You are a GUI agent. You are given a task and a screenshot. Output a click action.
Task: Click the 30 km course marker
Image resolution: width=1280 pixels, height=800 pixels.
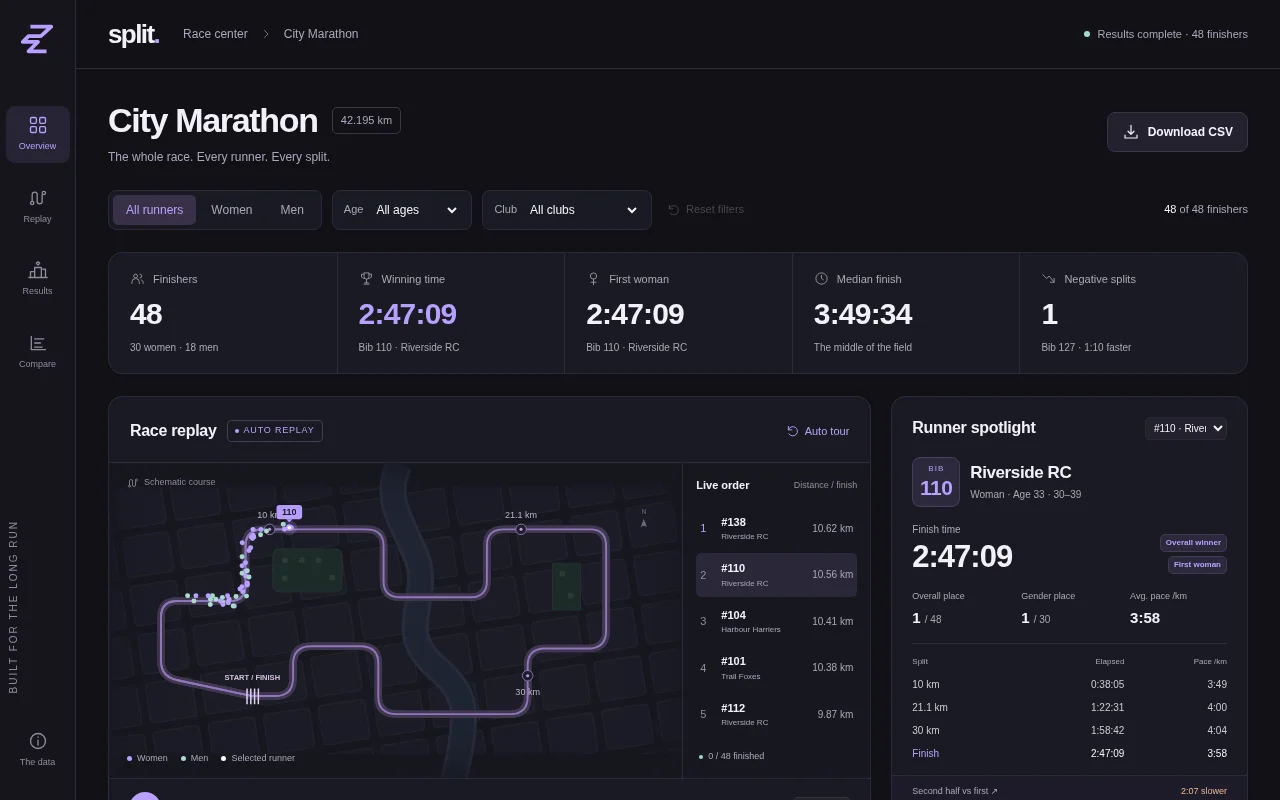pos(527,676)
